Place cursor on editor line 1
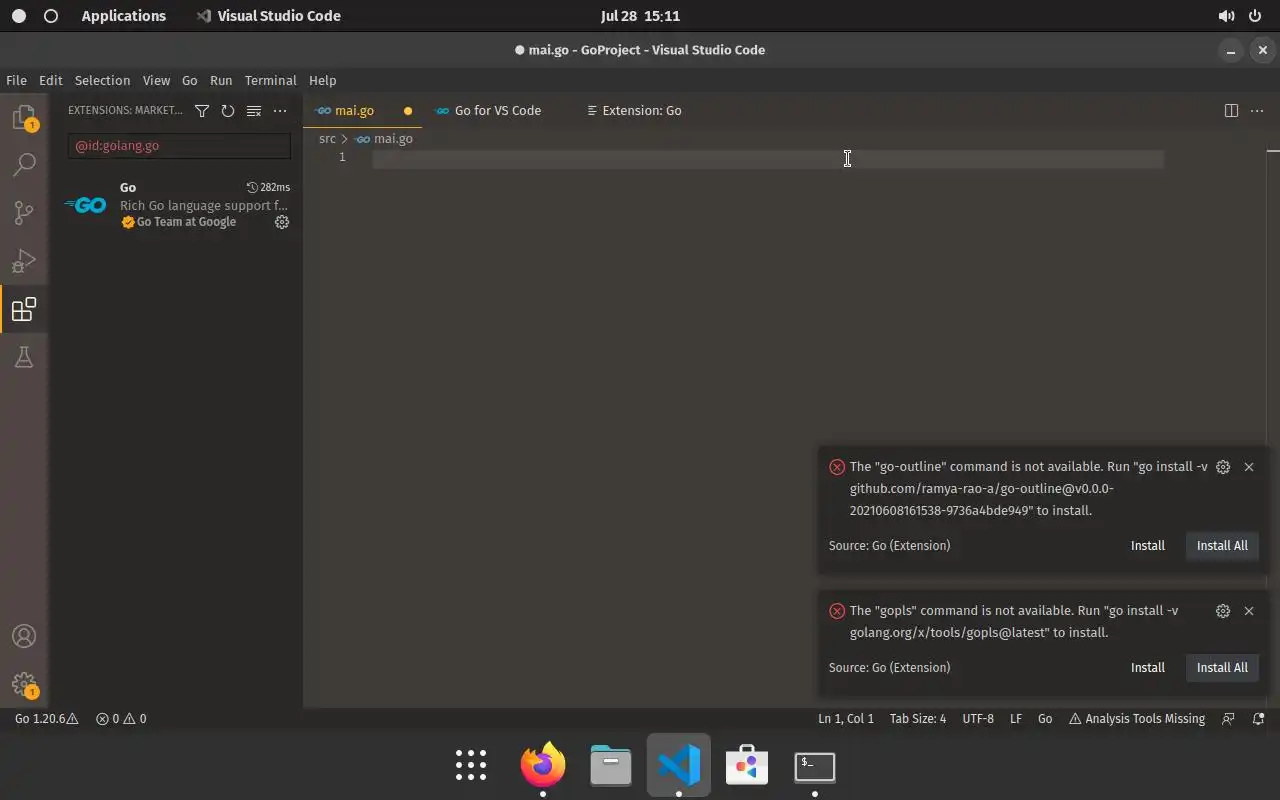 [x=767, y=158]
